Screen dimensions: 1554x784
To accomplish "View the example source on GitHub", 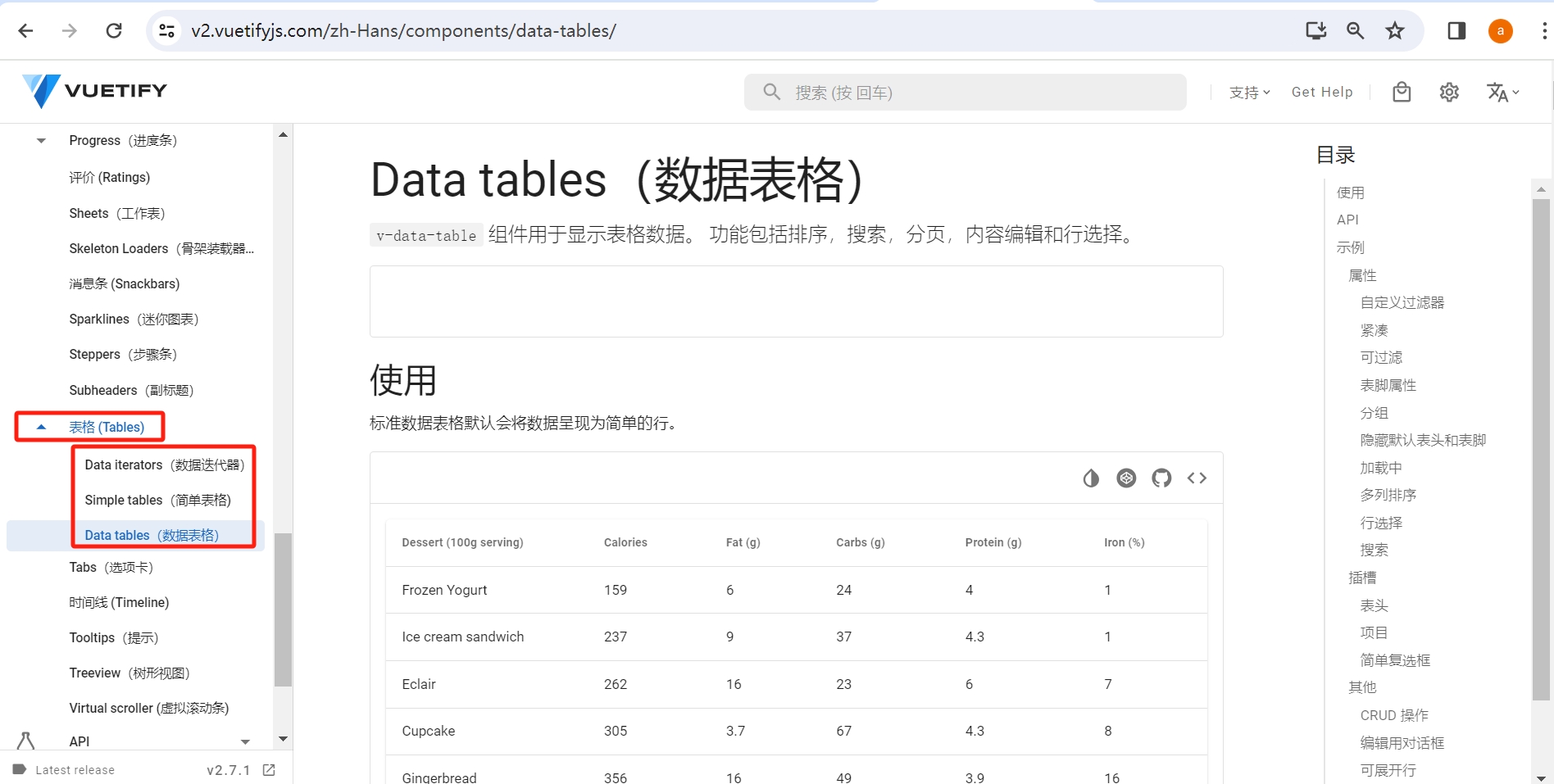I will 1161,478.
